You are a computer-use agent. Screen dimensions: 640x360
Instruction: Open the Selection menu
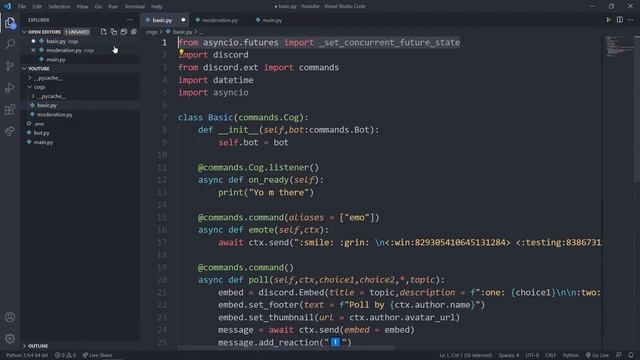59,7
